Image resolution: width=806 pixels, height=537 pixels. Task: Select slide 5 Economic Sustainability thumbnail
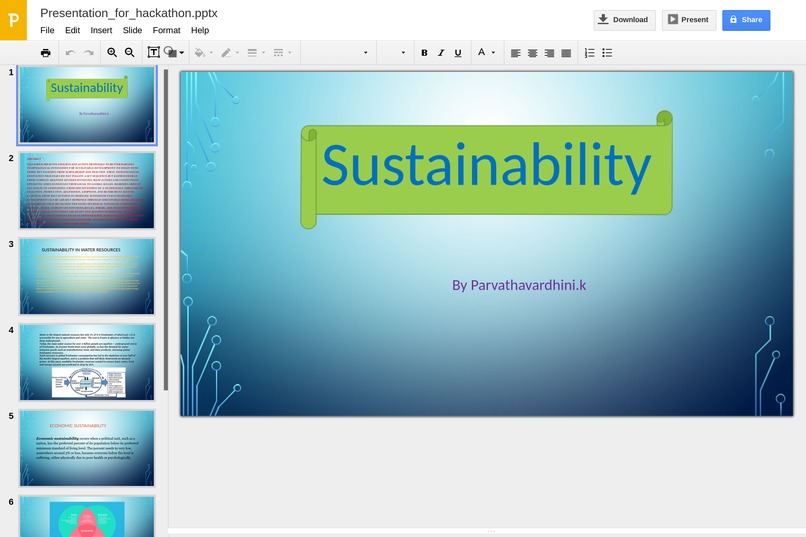pos(87,448)
